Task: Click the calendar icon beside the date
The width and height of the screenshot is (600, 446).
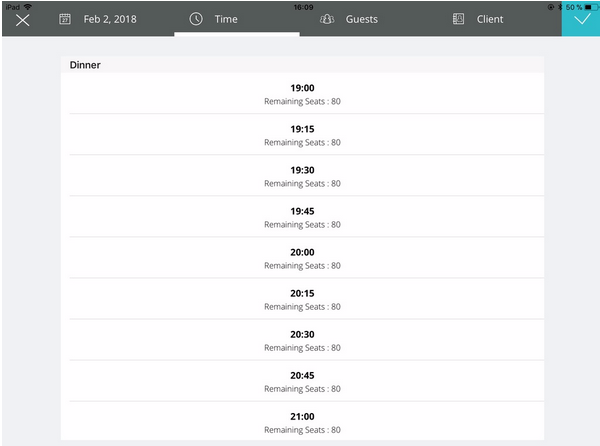Action: pyautogui.click(x=65, y=19)
